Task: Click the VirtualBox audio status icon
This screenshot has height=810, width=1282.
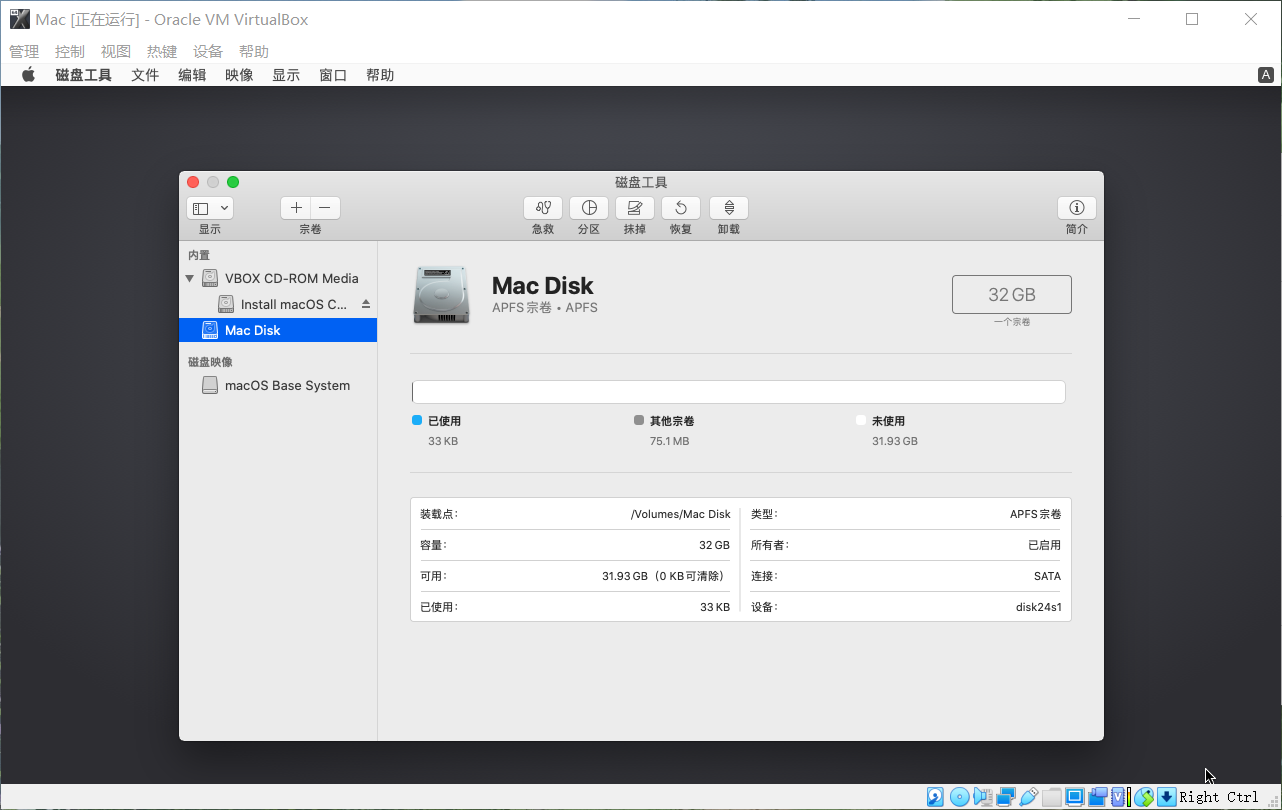Action: click(983, 797)
